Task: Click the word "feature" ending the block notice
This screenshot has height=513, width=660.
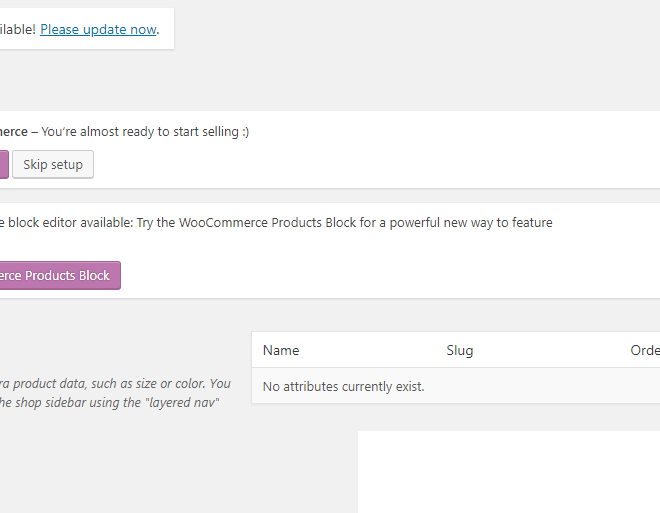Action: pyautogui.click(x=532, y=222)
